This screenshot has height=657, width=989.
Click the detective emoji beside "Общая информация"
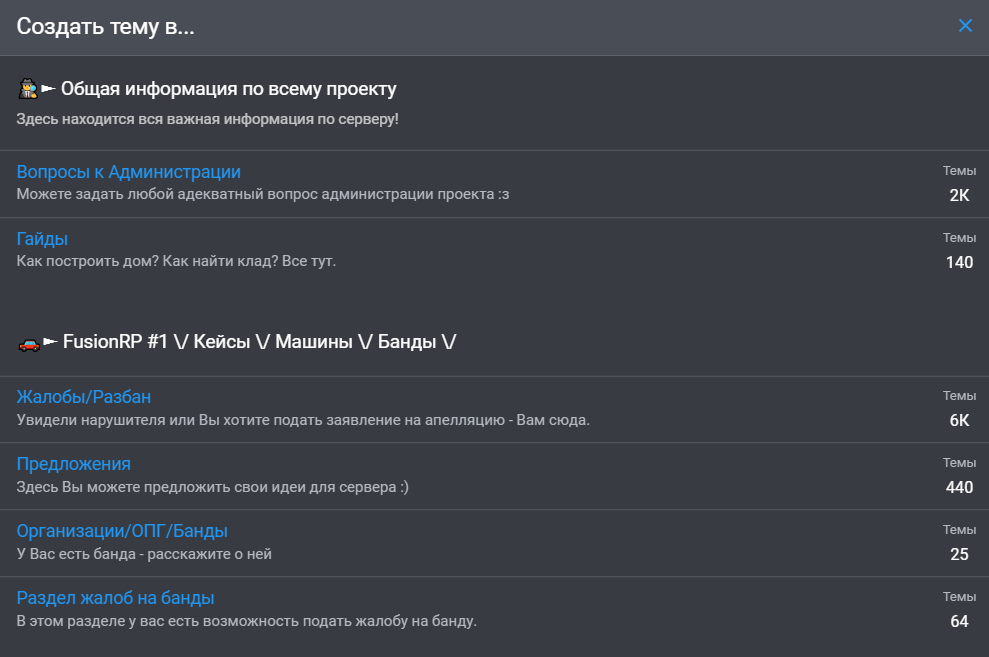coord(27,89)
